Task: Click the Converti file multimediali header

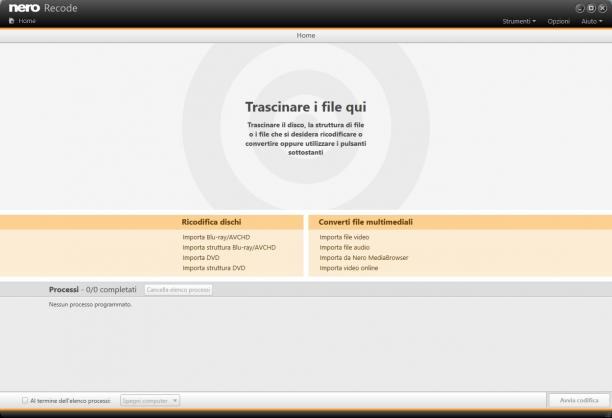Action: (365, 222)
